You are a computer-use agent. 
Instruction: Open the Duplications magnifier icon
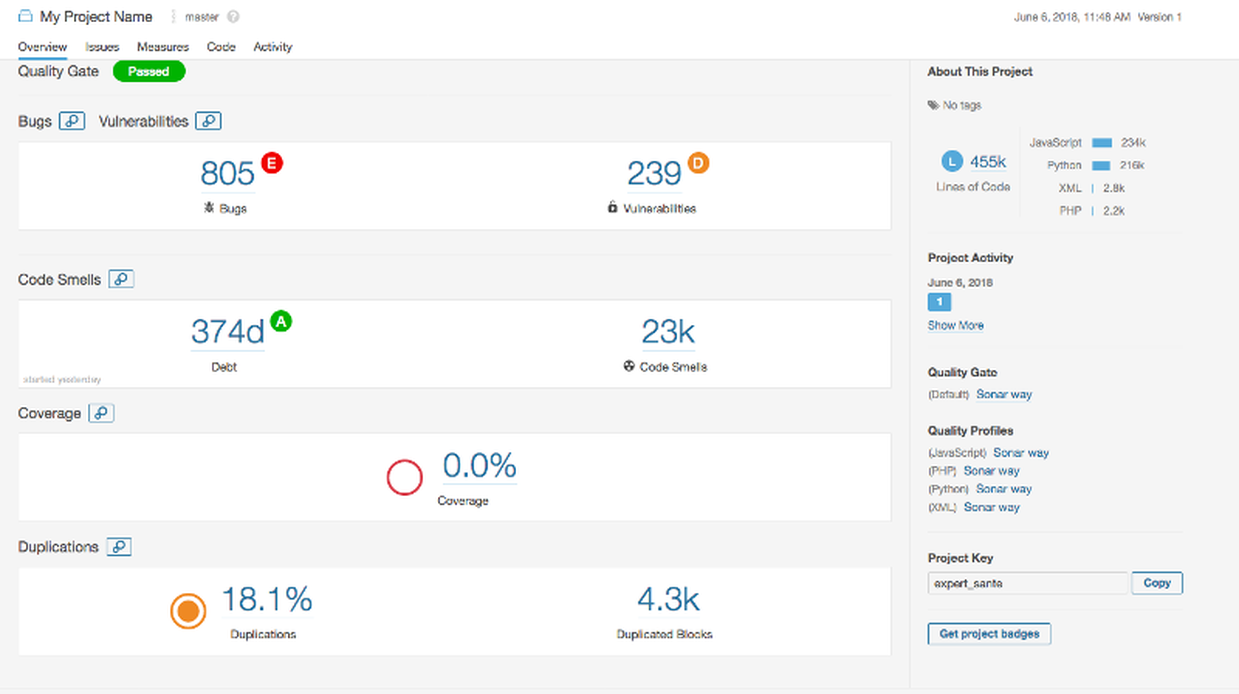coord(119,547)
